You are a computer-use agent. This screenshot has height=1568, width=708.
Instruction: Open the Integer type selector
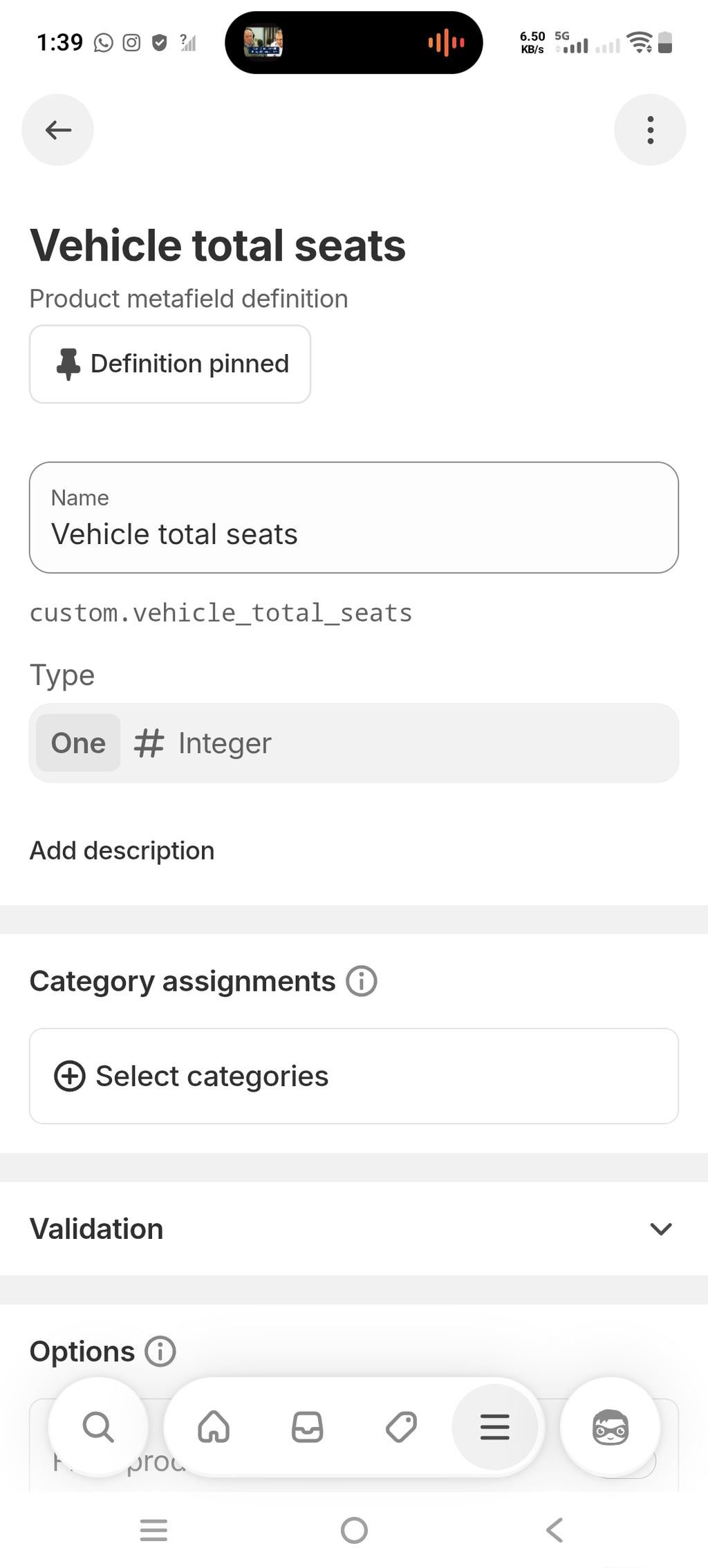pyautogui.click(x=354, y=743)
